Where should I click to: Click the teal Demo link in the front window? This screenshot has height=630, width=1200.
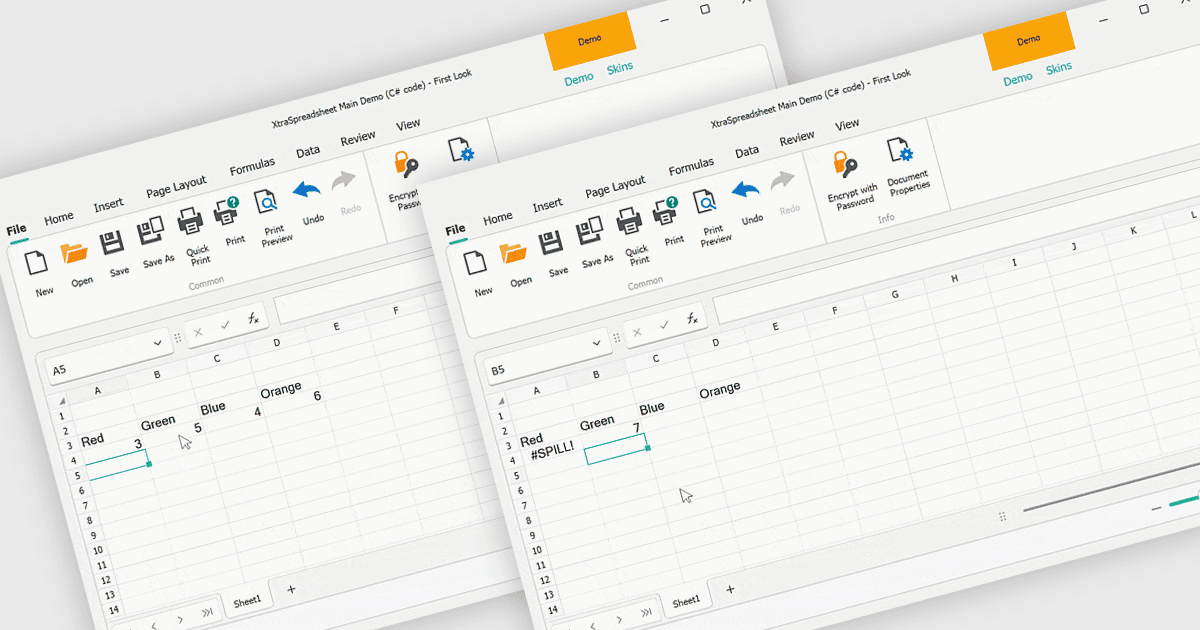click(x=1017, y=79)
